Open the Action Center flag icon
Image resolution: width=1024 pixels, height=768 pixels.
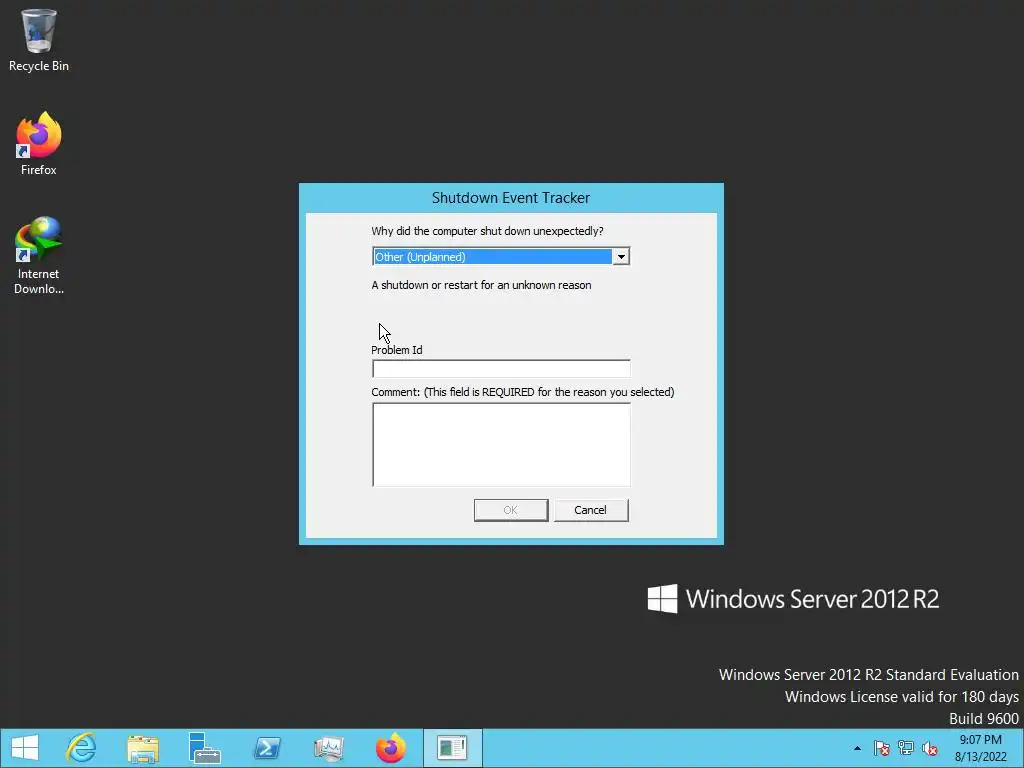[881, 748]
